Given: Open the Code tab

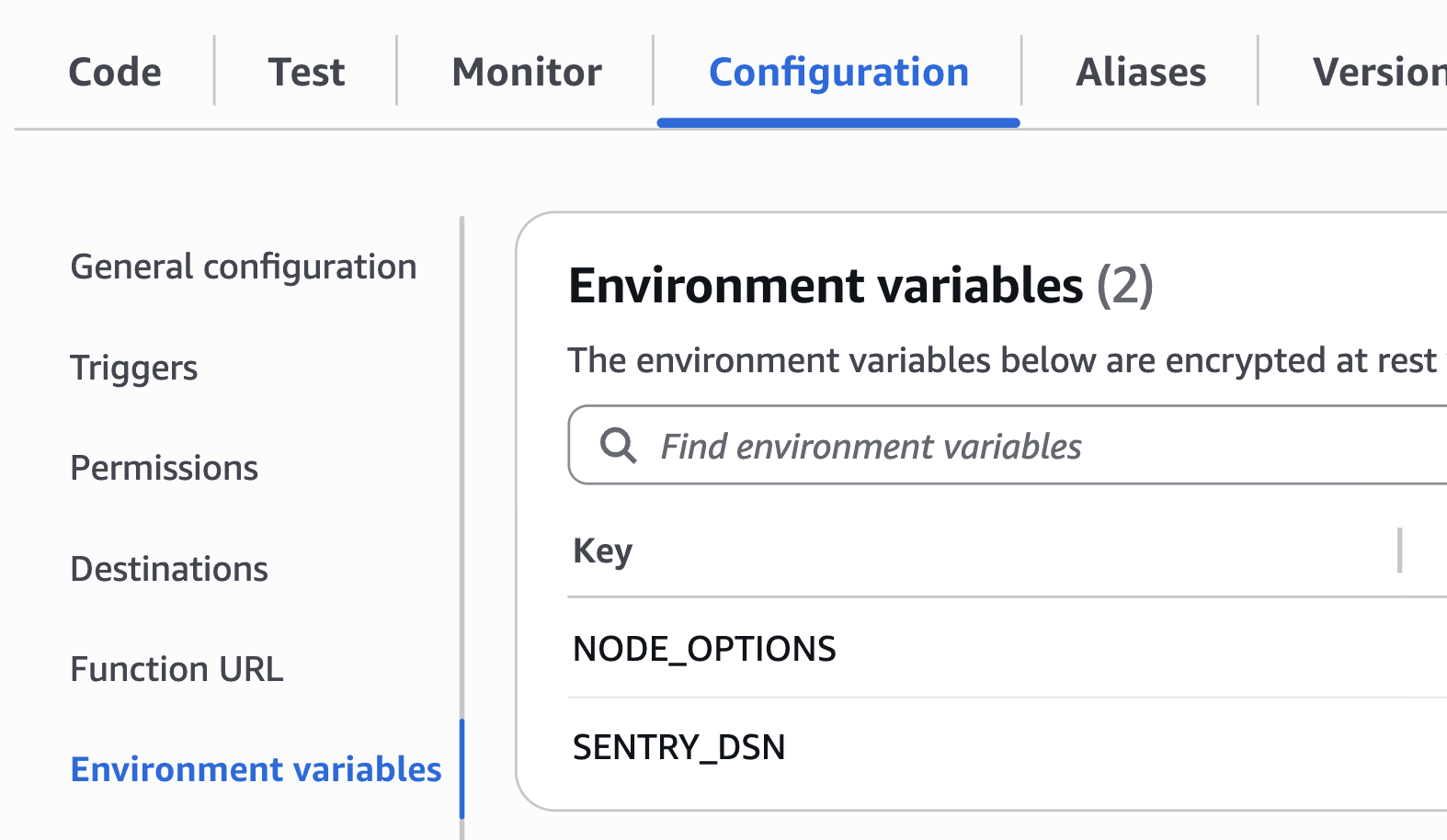Looking at the screenshot, I should coord(115,72).
